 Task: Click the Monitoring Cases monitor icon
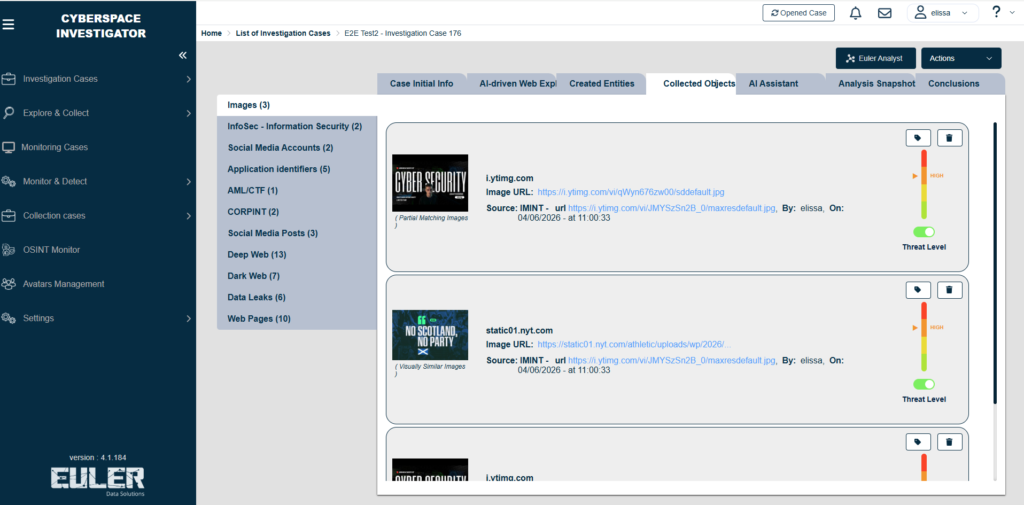(8, 147)
